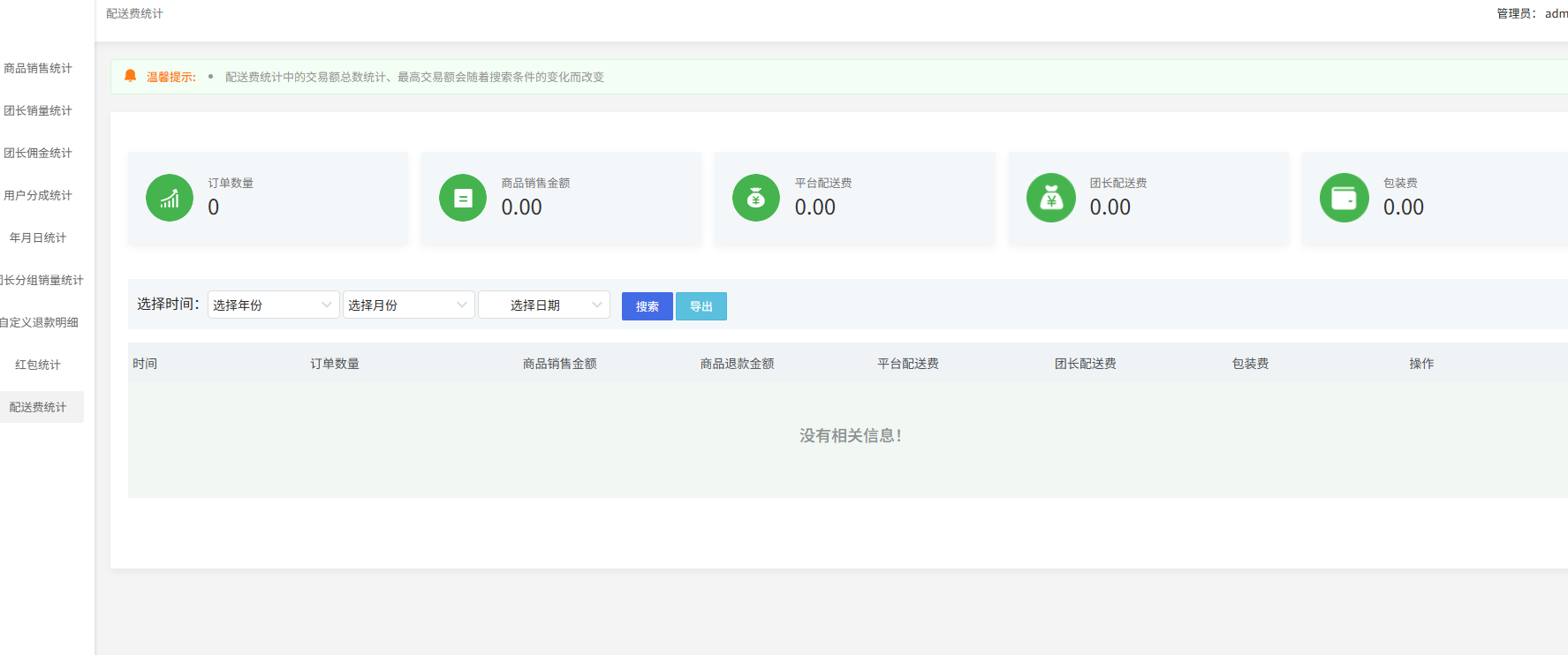
Task: Click the platform delivery fee money bag icon
Action: click(x=756, y=198)
